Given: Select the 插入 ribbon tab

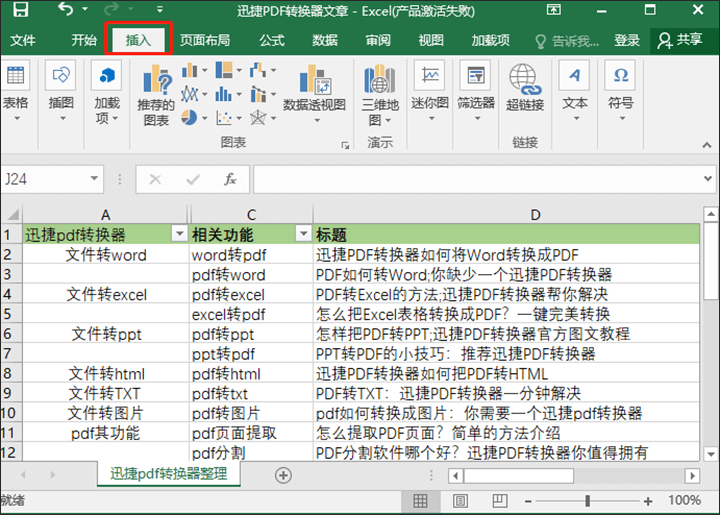Looking at the screenshot, I should pos(138,40).
